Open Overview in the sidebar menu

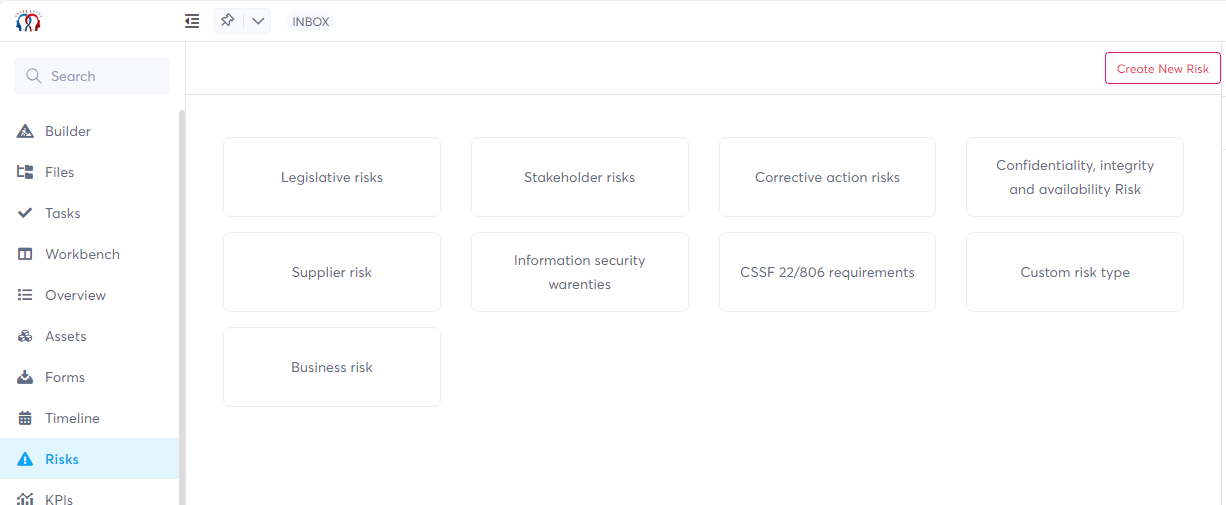coord(75,295)
